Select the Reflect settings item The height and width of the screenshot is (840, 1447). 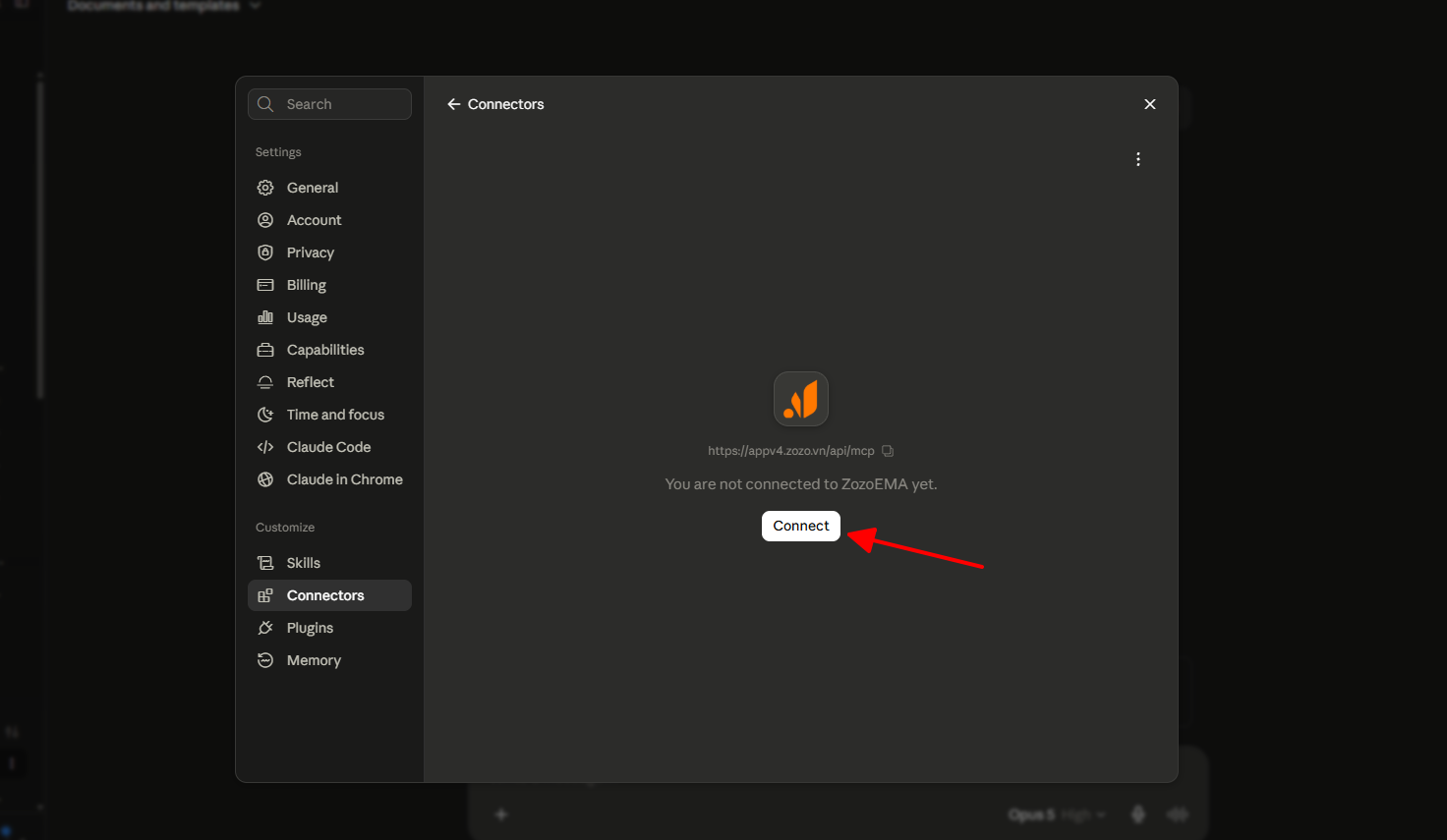pos(329,382)
